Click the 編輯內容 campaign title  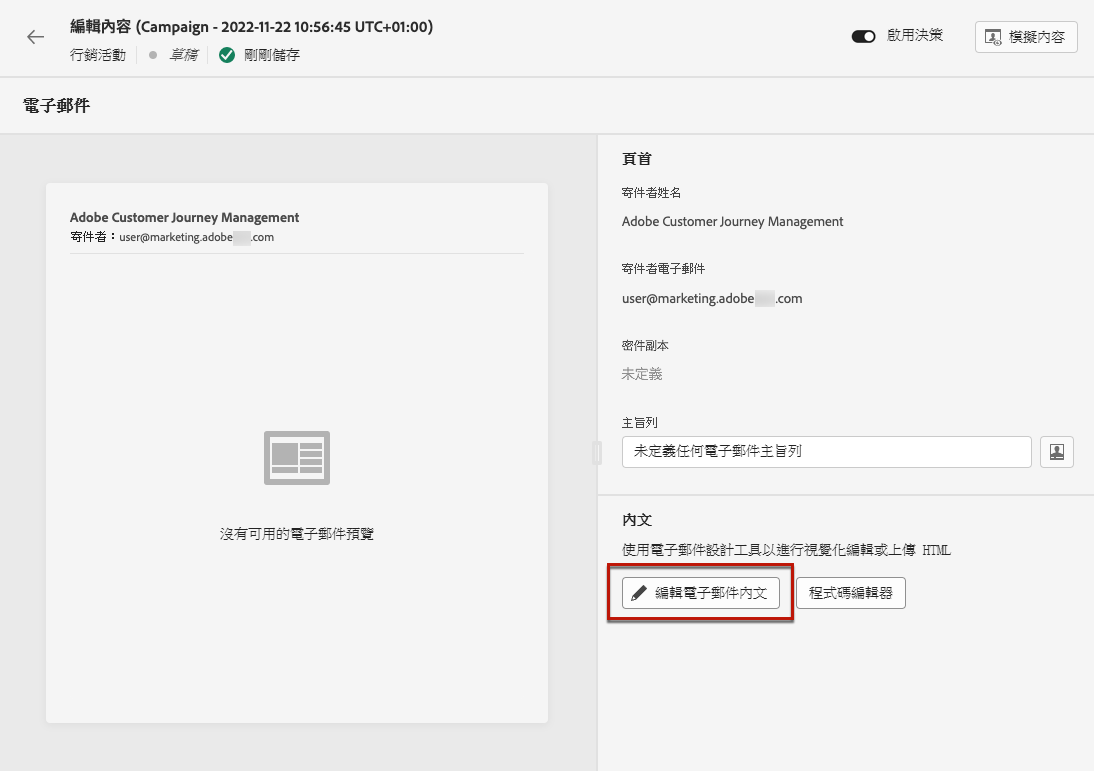(x=251, y=27)
